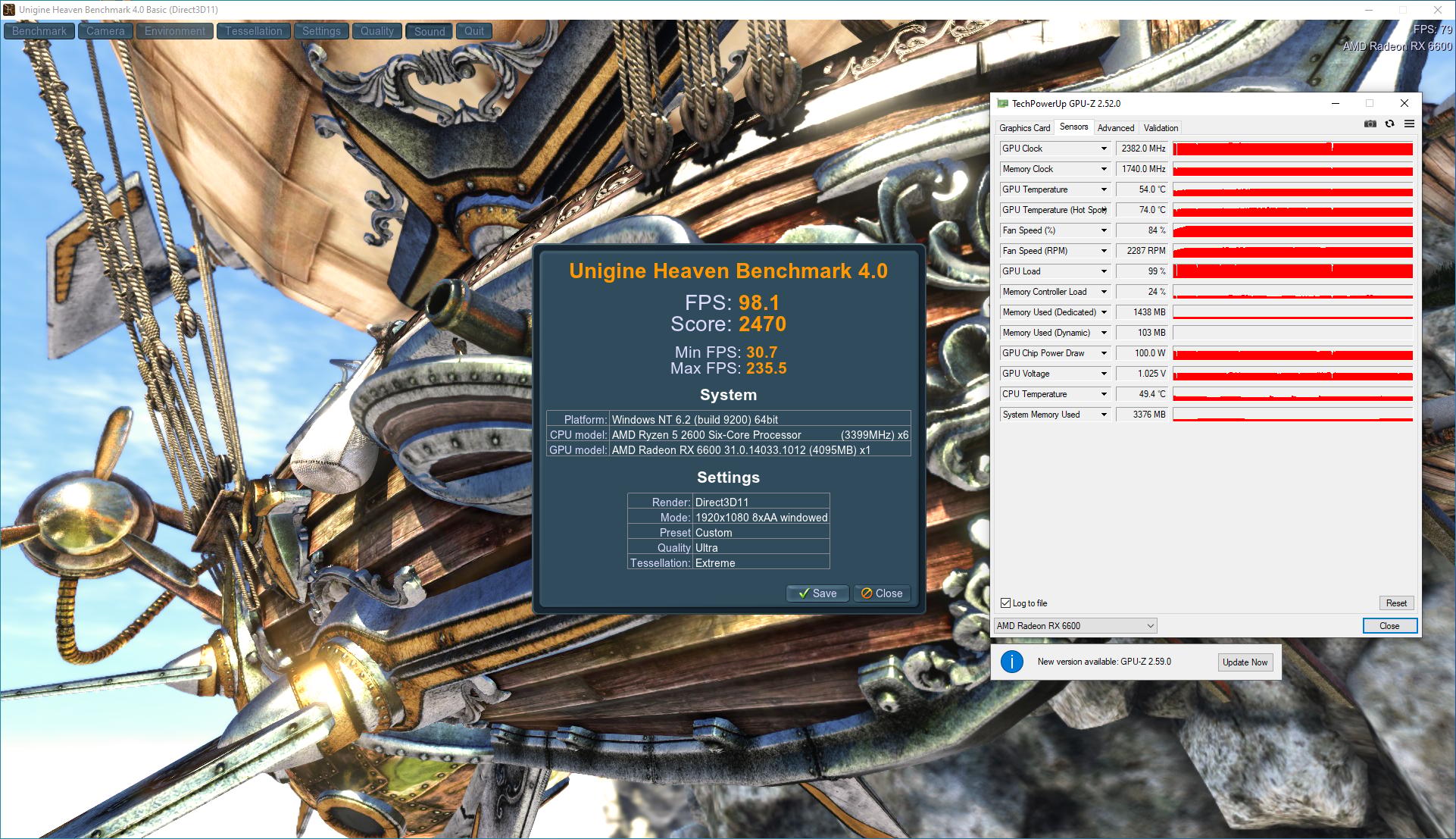Click the 1.025 V GPU voltage value
The height and width of the screenshot is (839, 1456).
[1142, 374]
